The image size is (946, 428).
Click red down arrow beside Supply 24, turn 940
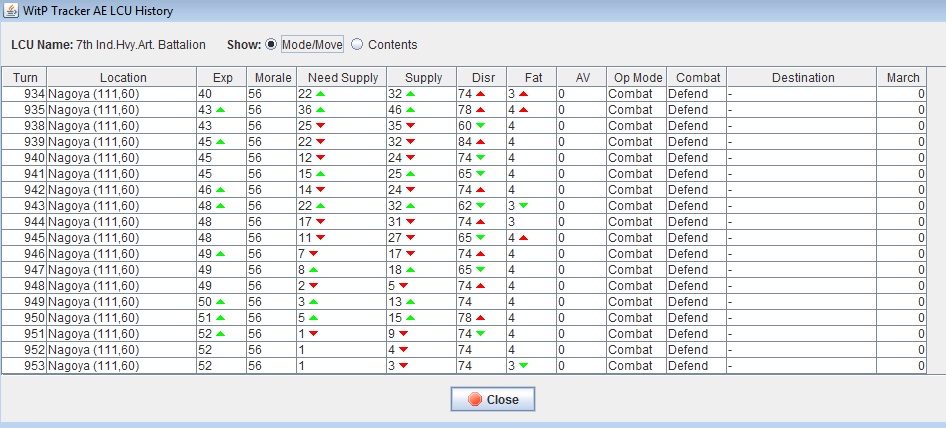pos(410,158)
